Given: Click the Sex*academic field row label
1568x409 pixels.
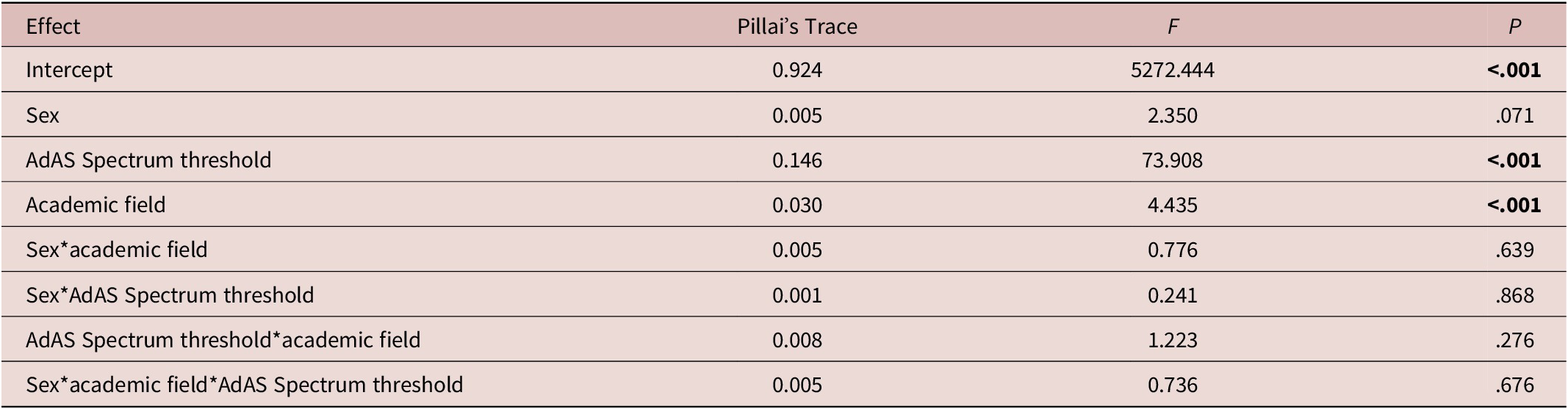Looking at the screenshot, I should [x=117, y=250].
